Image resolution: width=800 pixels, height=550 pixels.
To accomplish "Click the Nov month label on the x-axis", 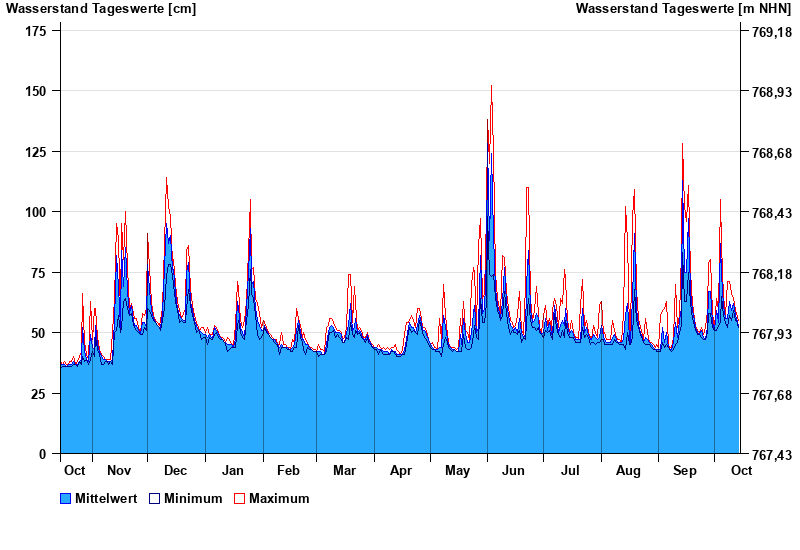I will click(x=119, y=470).
